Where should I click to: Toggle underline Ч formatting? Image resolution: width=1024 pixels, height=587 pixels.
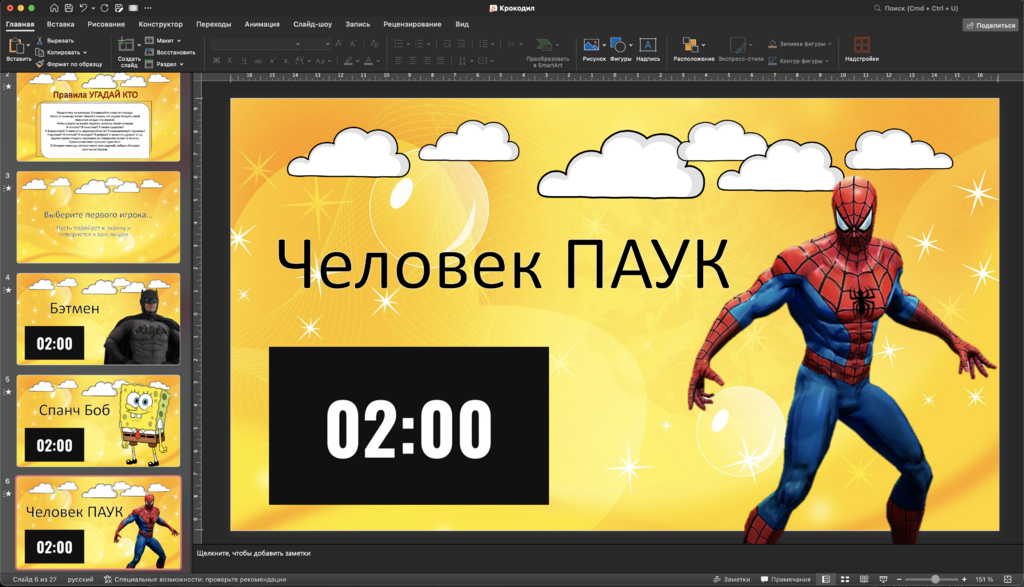[244, 61]
